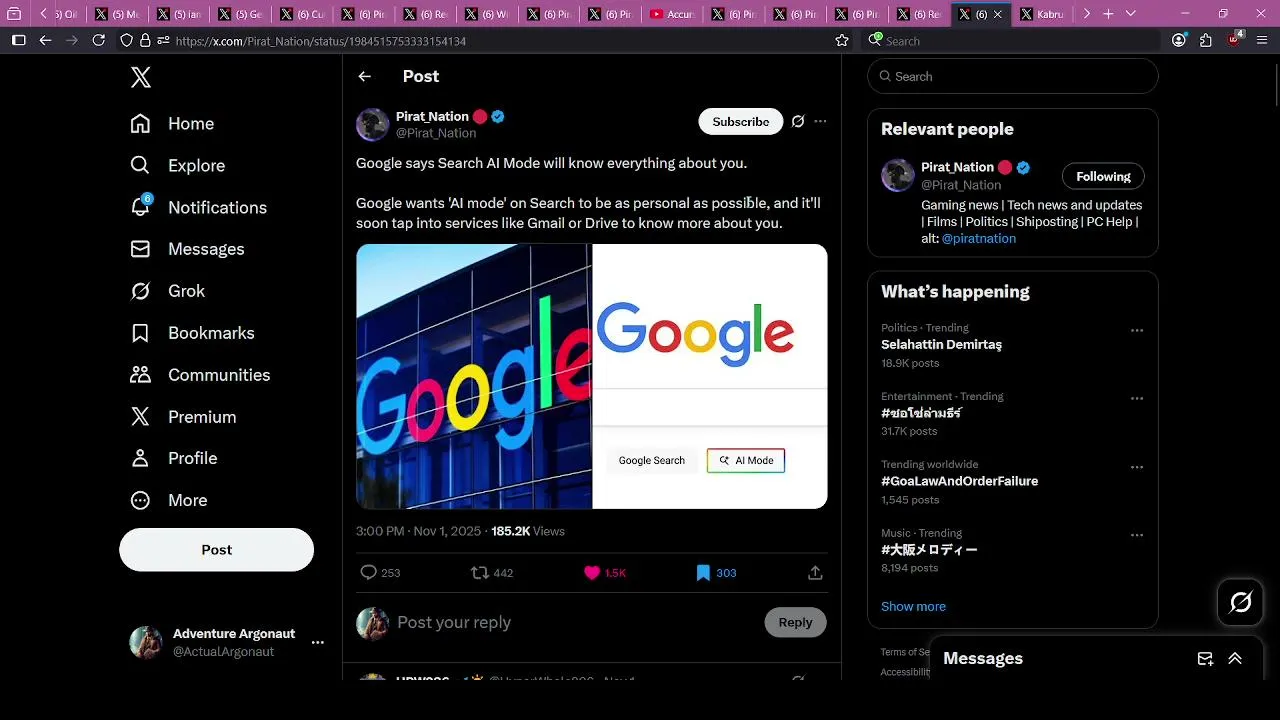
Task: Open the Firefox account icon
Action: pos(1179,41)
